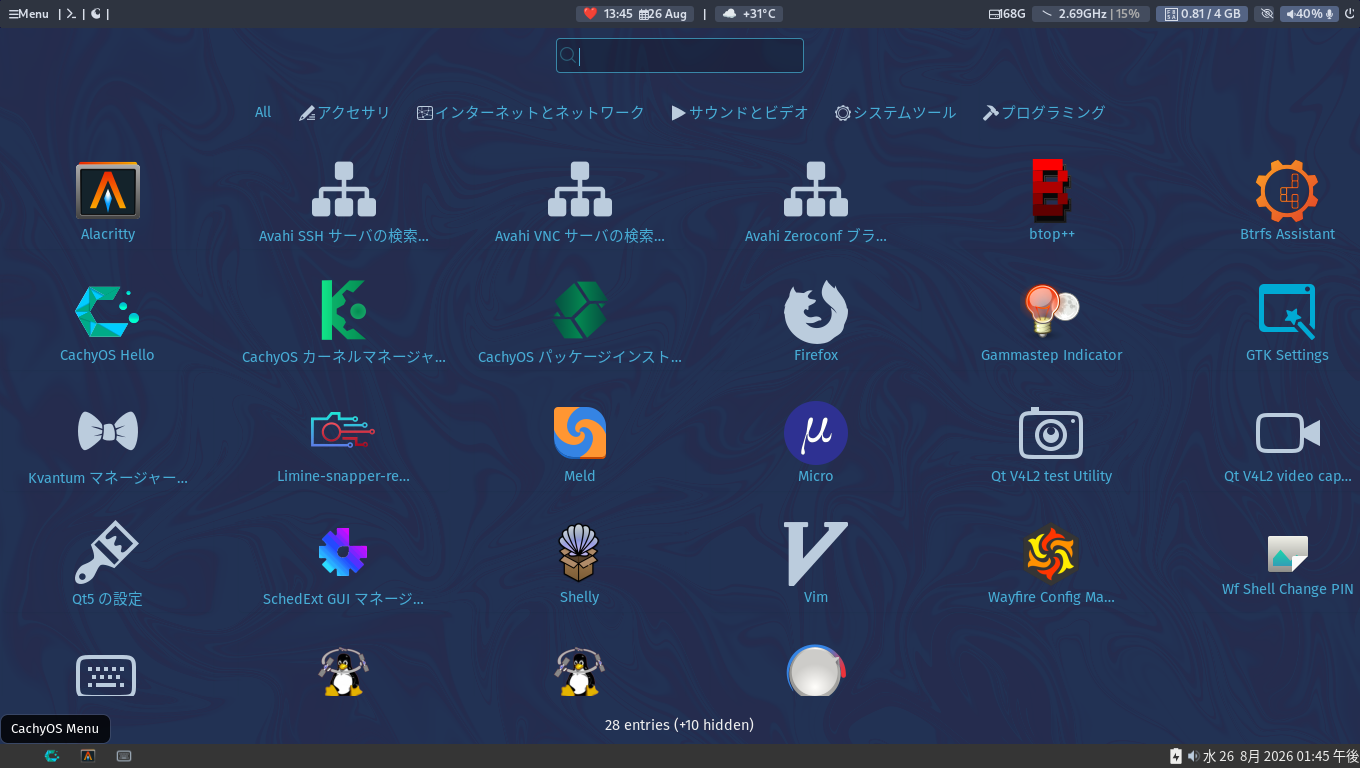Toggle the moon night-mode icon
The width and height of the screenshot is (1360, 768).
(x=96, y=14)
